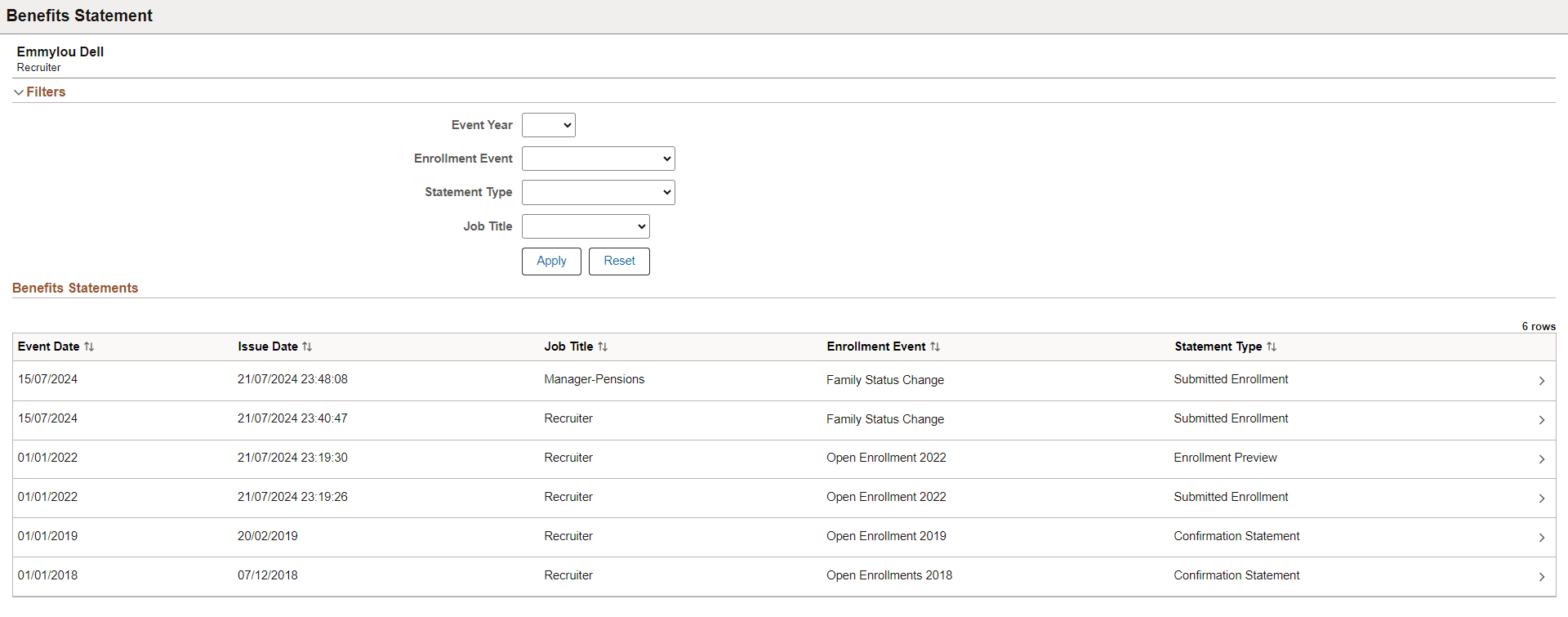Open chevron for Open Enrollment 2019 row
This screenshot has height=617, width=1568.
point(1542,538)
